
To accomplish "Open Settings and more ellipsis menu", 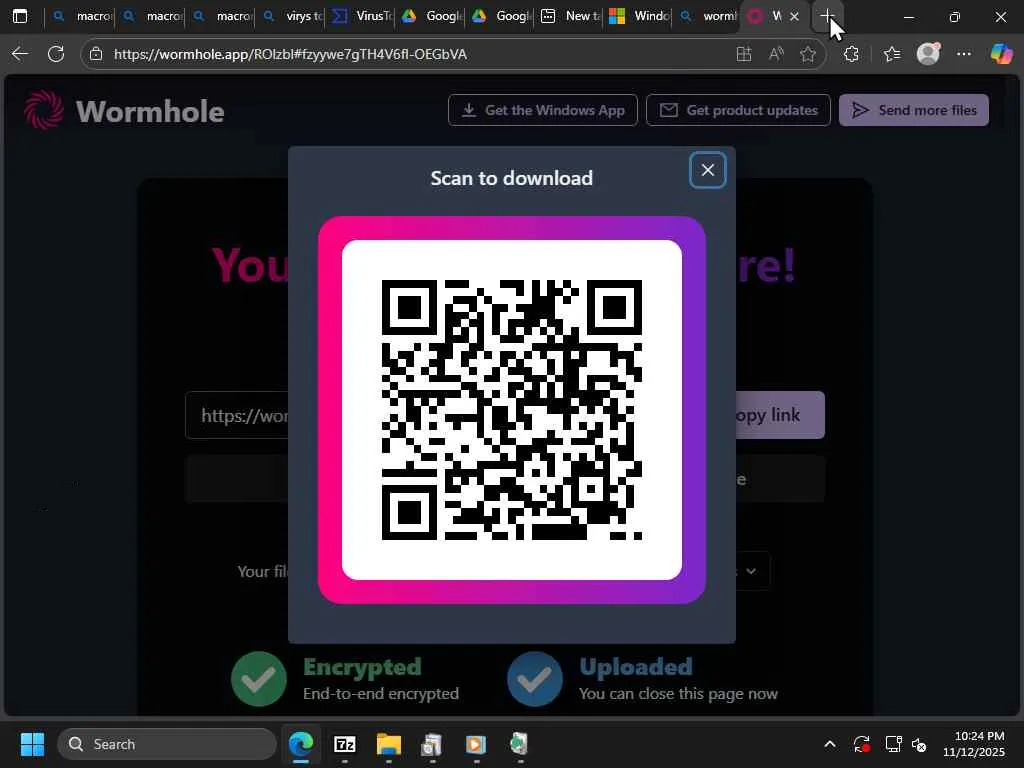I will (x=964, y=54).
